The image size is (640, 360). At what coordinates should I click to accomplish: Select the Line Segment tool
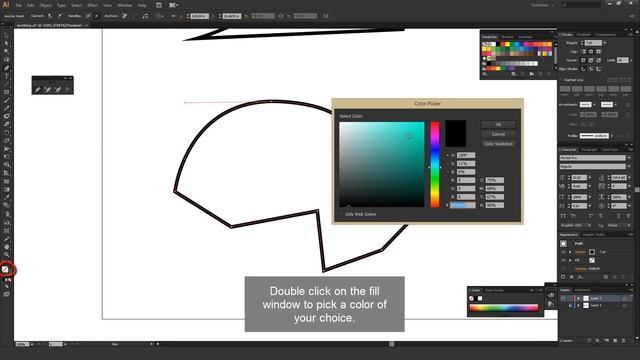[6, 84]
